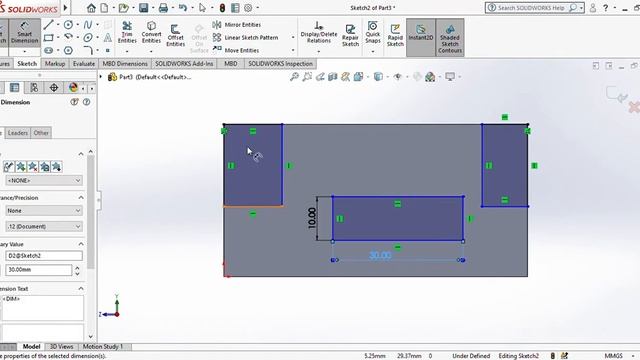Open the Hide/Show Items eye icon

[x=398, y=77]
